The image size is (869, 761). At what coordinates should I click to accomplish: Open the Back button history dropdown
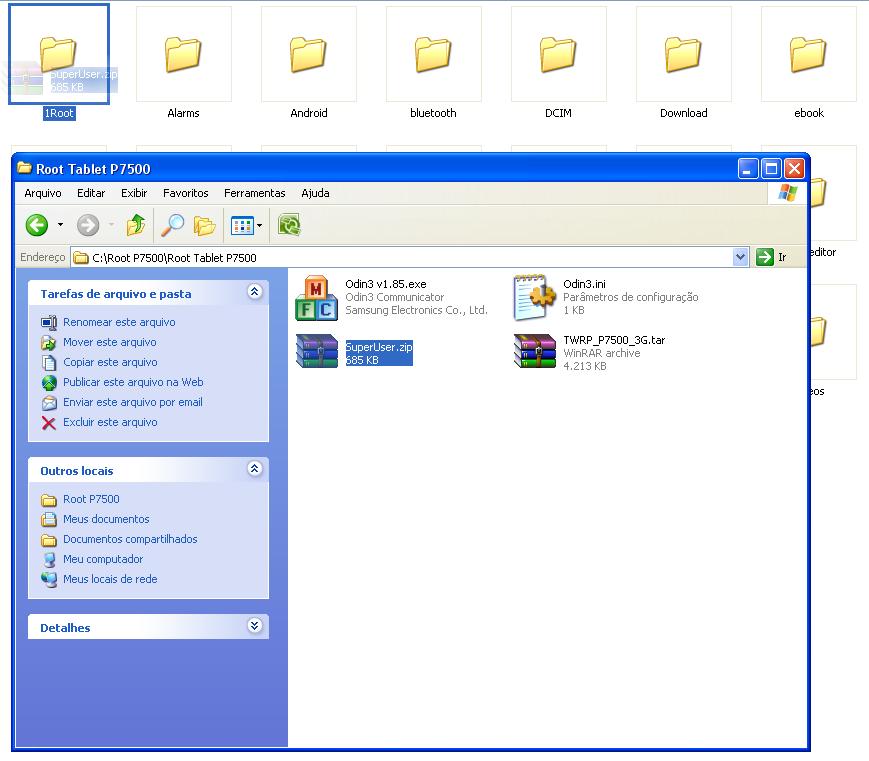point(60,226)
